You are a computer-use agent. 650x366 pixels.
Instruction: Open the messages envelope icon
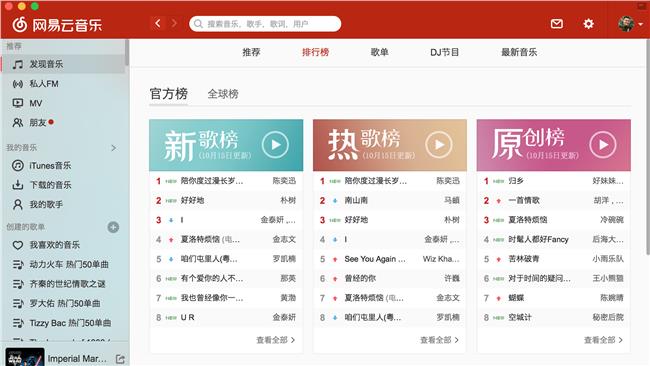(556, 24)
